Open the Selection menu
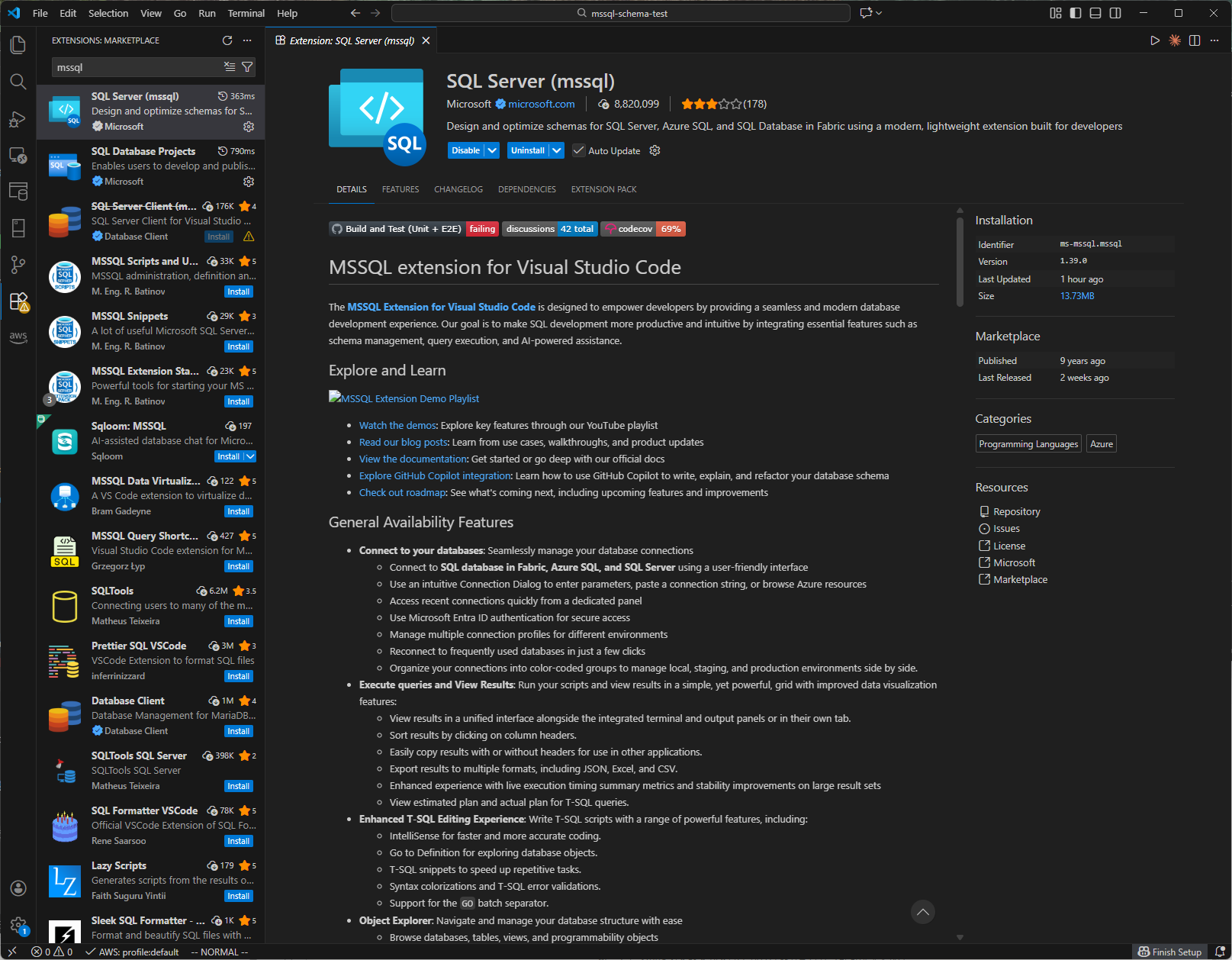 (108, 13)
